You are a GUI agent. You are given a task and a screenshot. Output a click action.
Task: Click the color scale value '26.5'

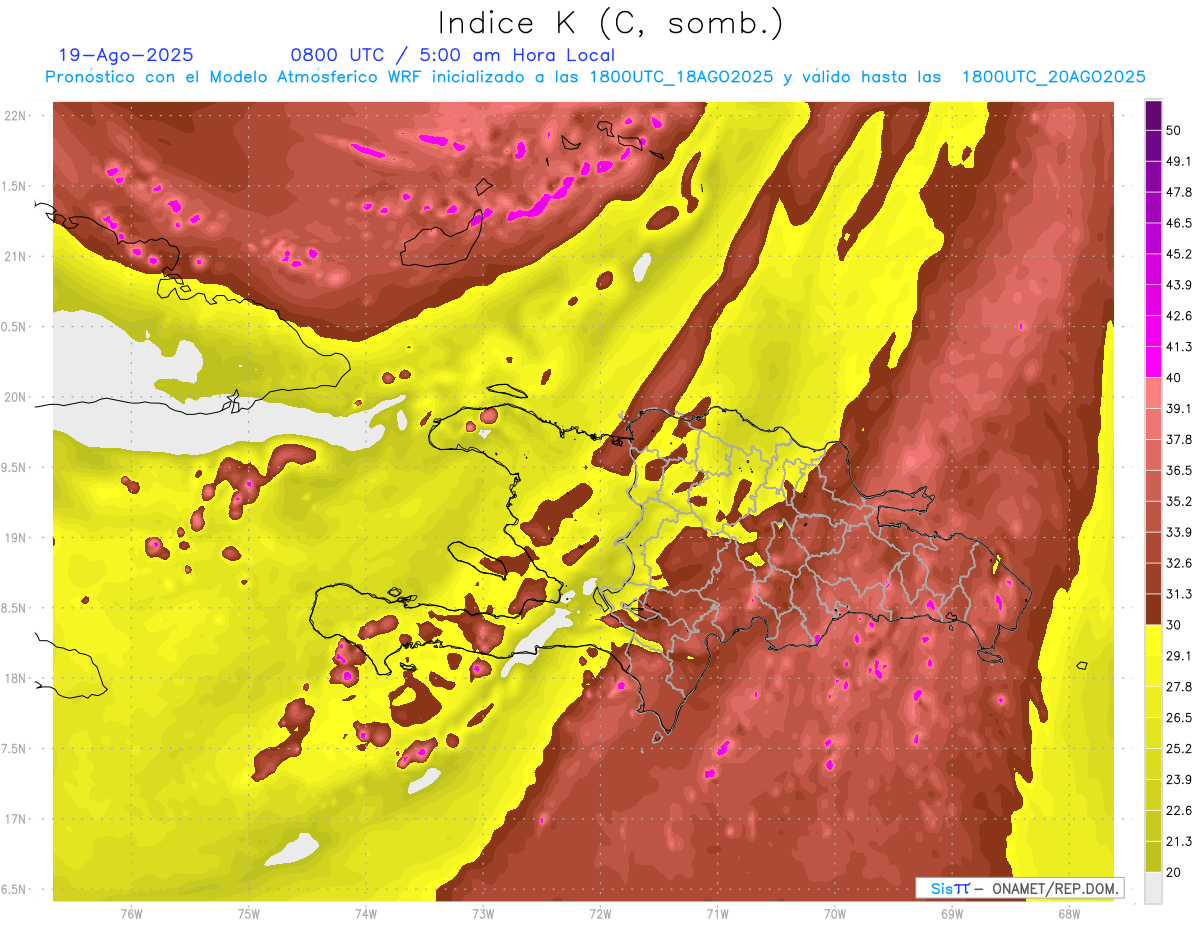[1179, 719]
